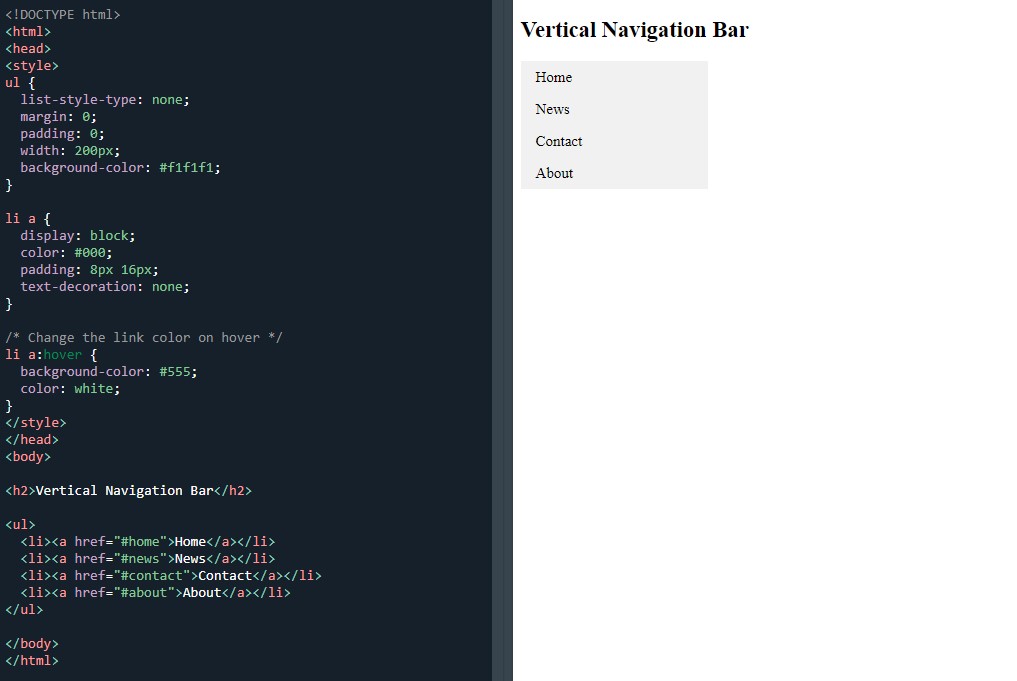Screen dimensions: 1017x681
Task: Click the hover comment line in the CSS
Action: coord(142,337)
